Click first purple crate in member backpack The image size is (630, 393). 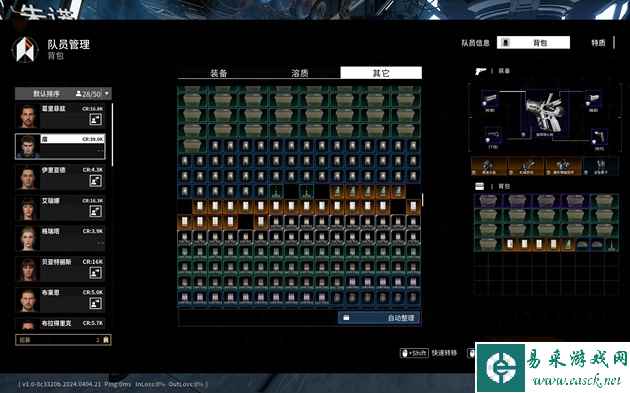click(488, 201)
